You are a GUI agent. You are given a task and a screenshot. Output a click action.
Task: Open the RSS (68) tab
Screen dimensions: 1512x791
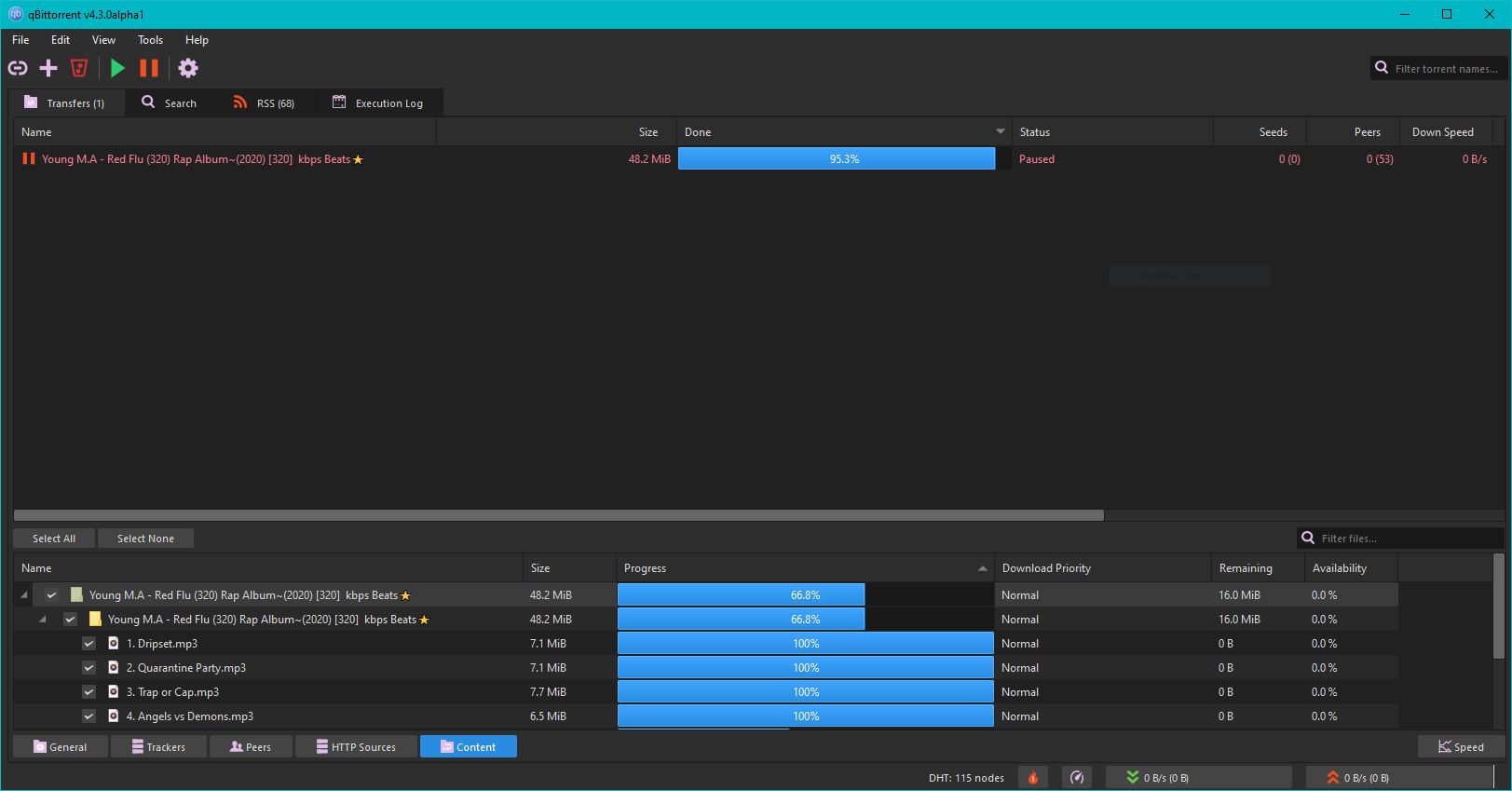coord(265,102)
